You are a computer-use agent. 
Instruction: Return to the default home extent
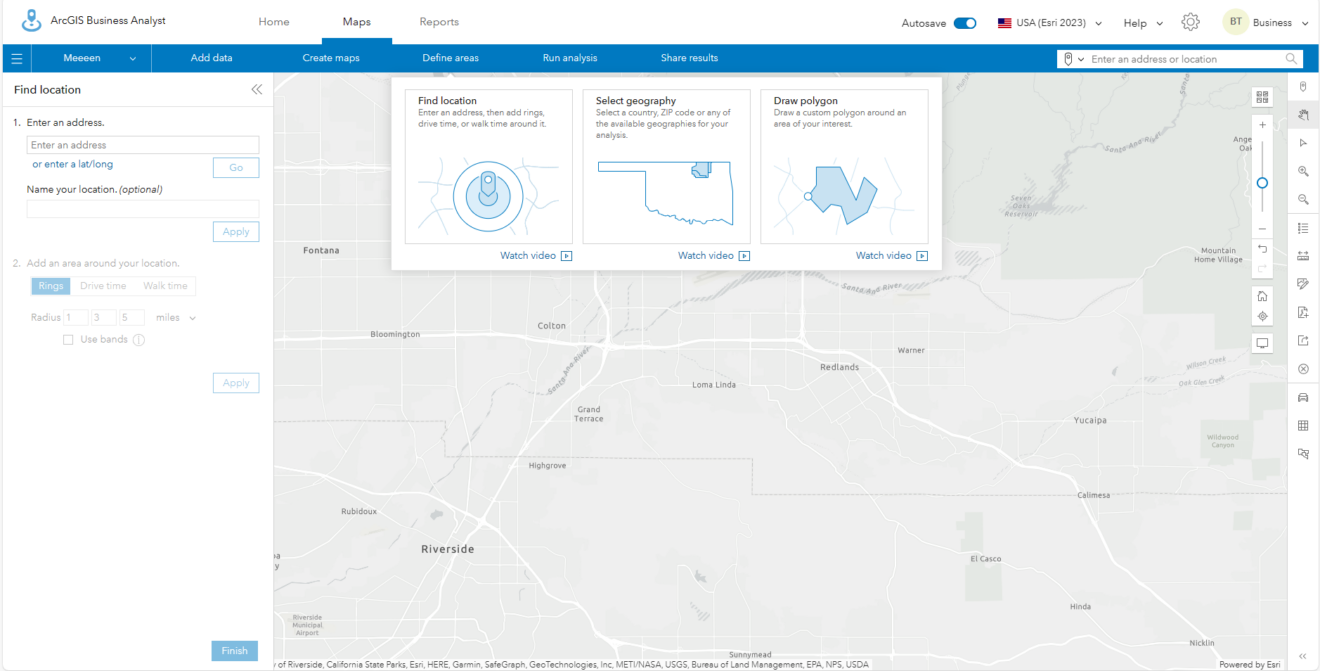pyautogui.click(x=1262, y=296)
